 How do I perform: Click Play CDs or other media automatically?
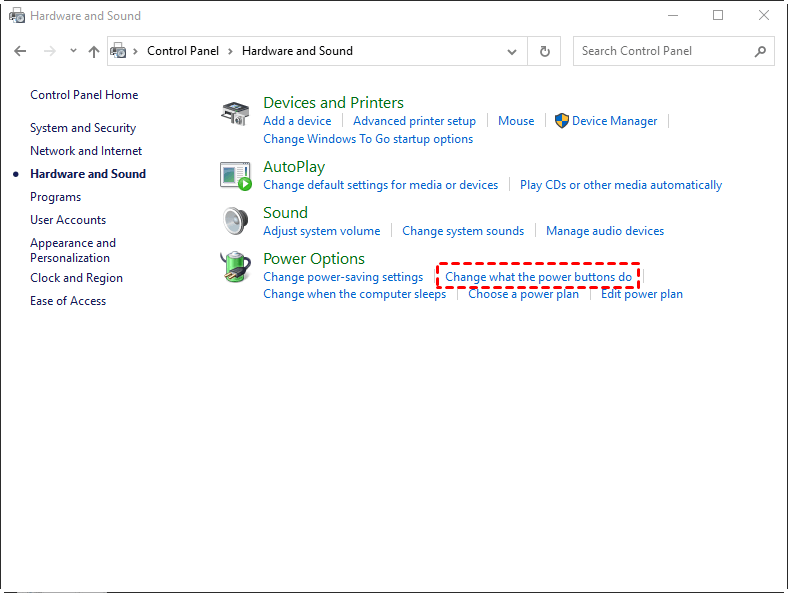point(621,185)
